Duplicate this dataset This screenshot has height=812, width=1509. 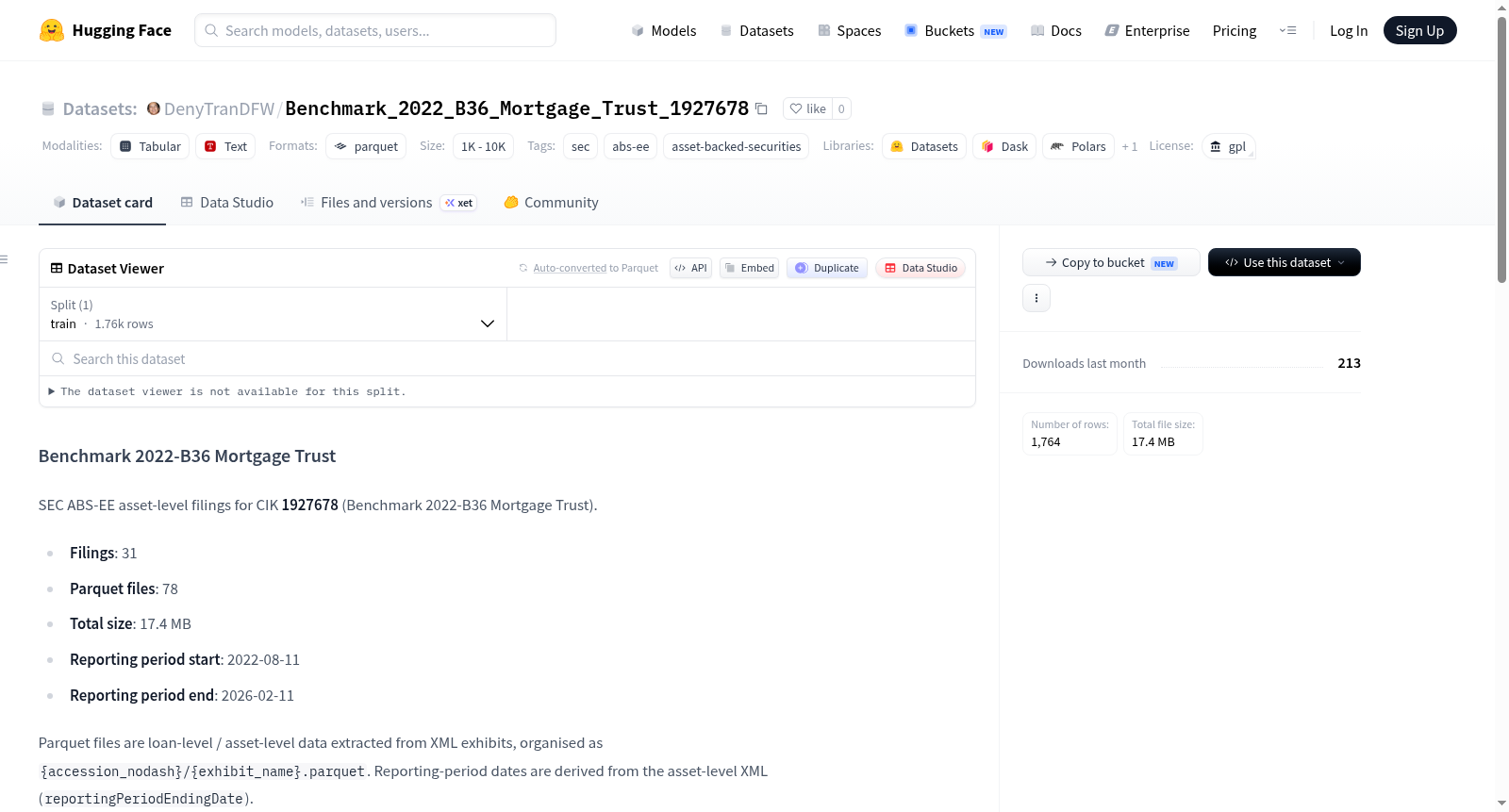827,268
